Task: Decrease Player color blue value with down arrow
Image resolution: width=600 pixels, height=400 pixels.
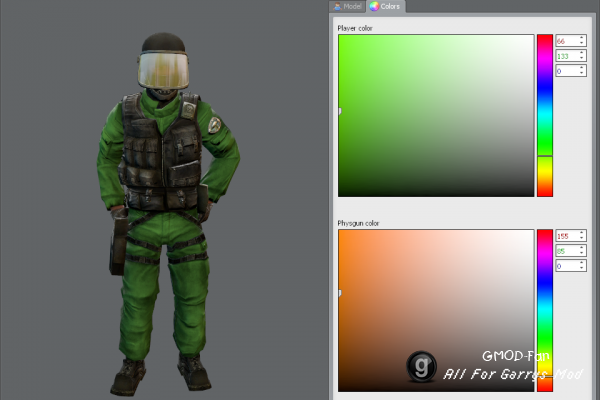Action: point(582,73)
